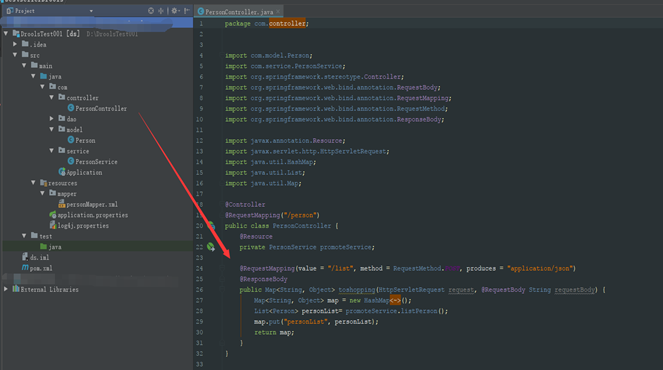Open the Project view dropdown
This screenshot has width=663, height=370.
(x=91, y=11)
